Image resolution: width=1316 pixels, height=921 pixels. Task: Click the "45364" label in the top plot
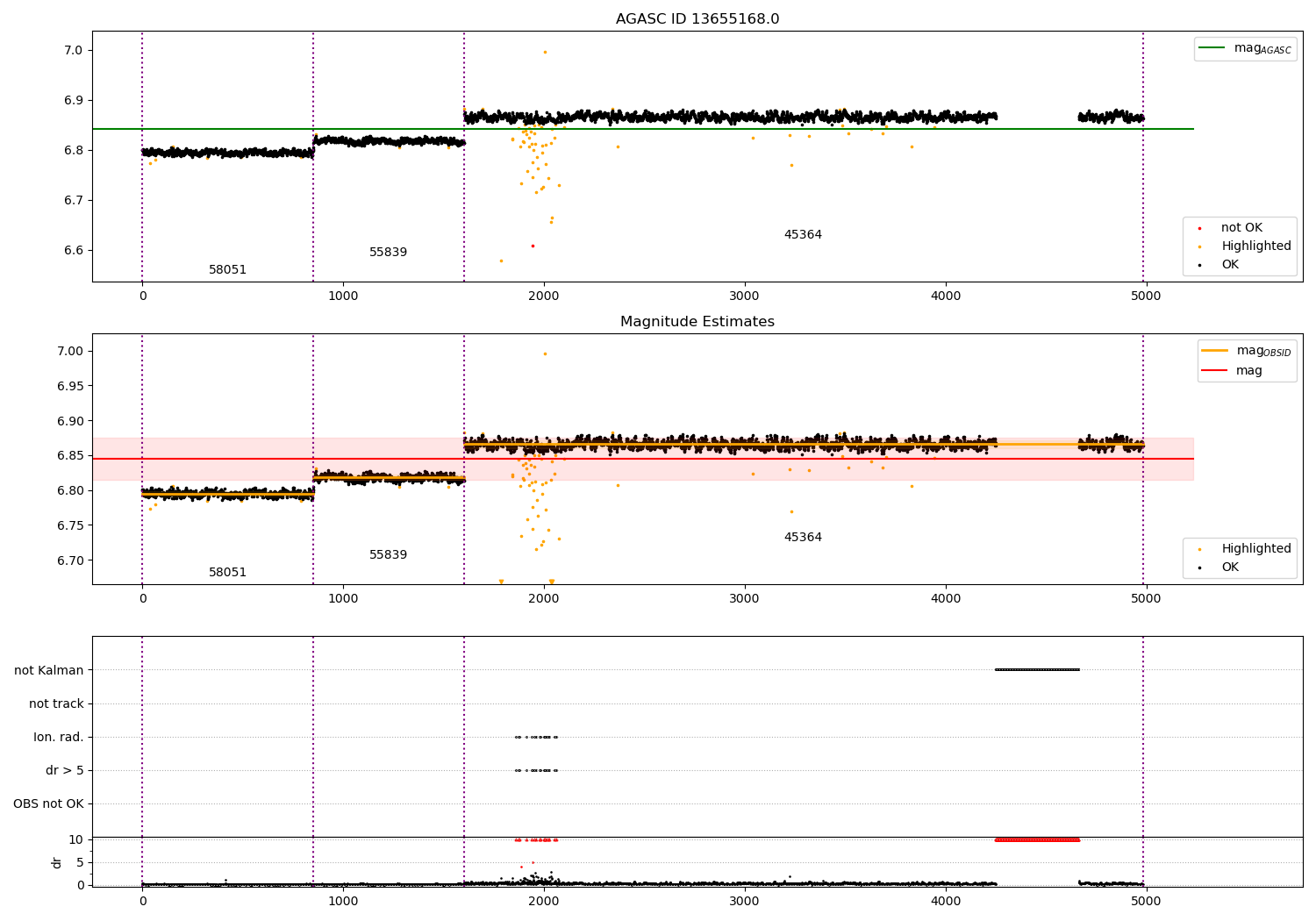[803, 235]
